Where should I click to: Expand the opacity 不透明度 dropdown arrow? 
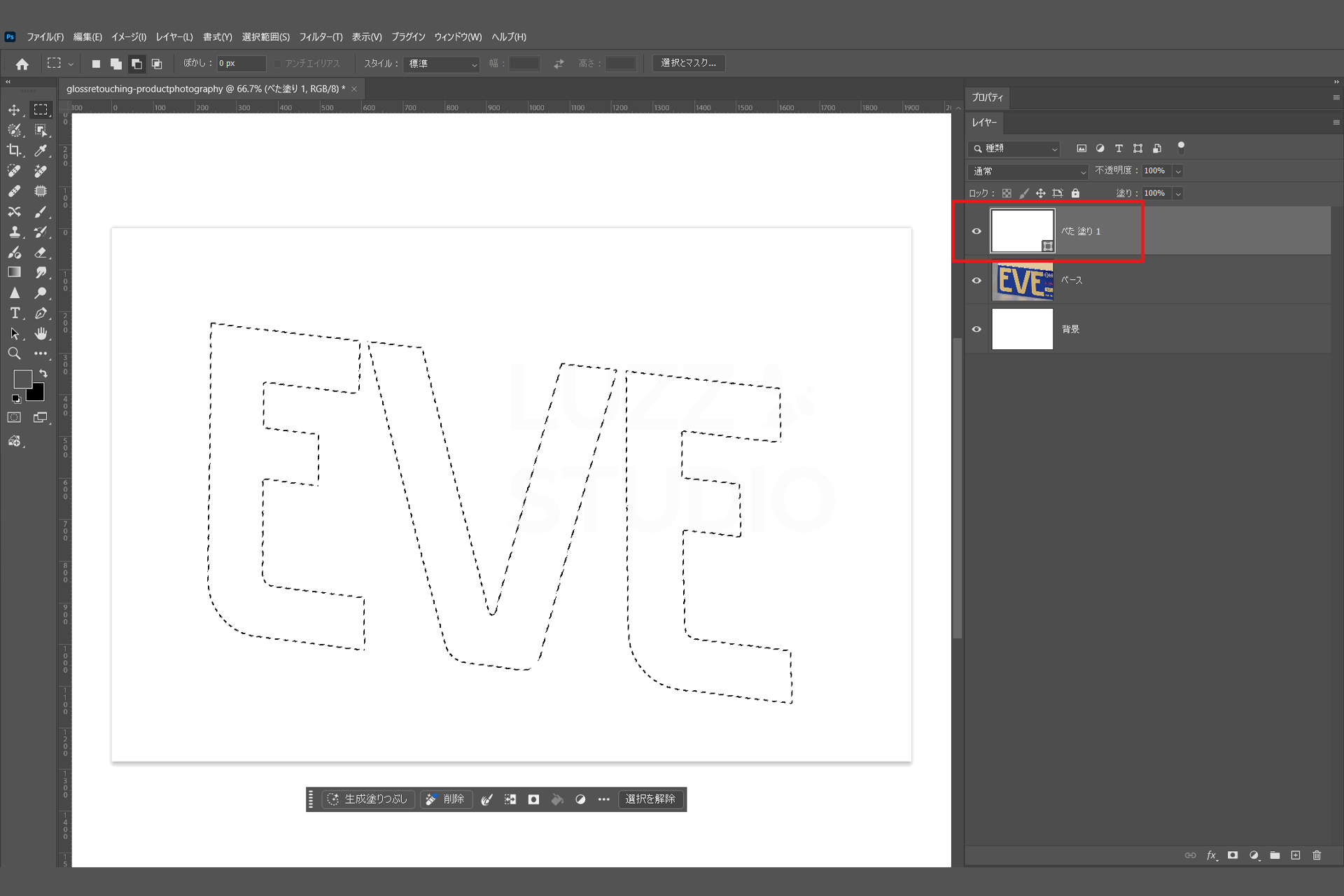point(1179,171)
